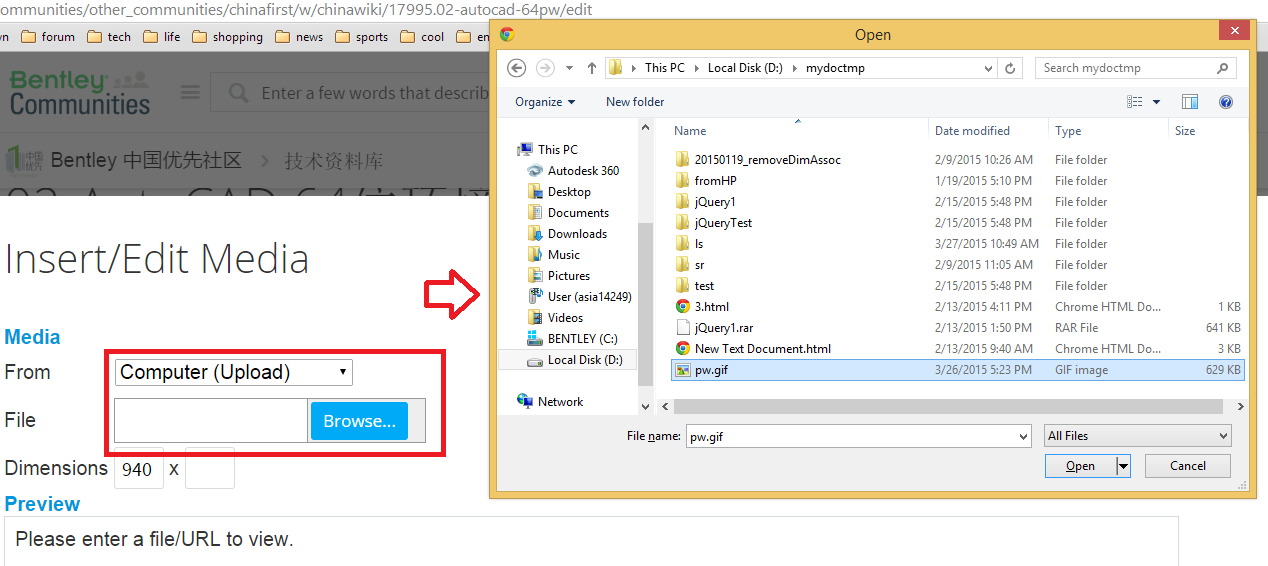Click the Bentley Communities search magnifier icon

[238, 93]
